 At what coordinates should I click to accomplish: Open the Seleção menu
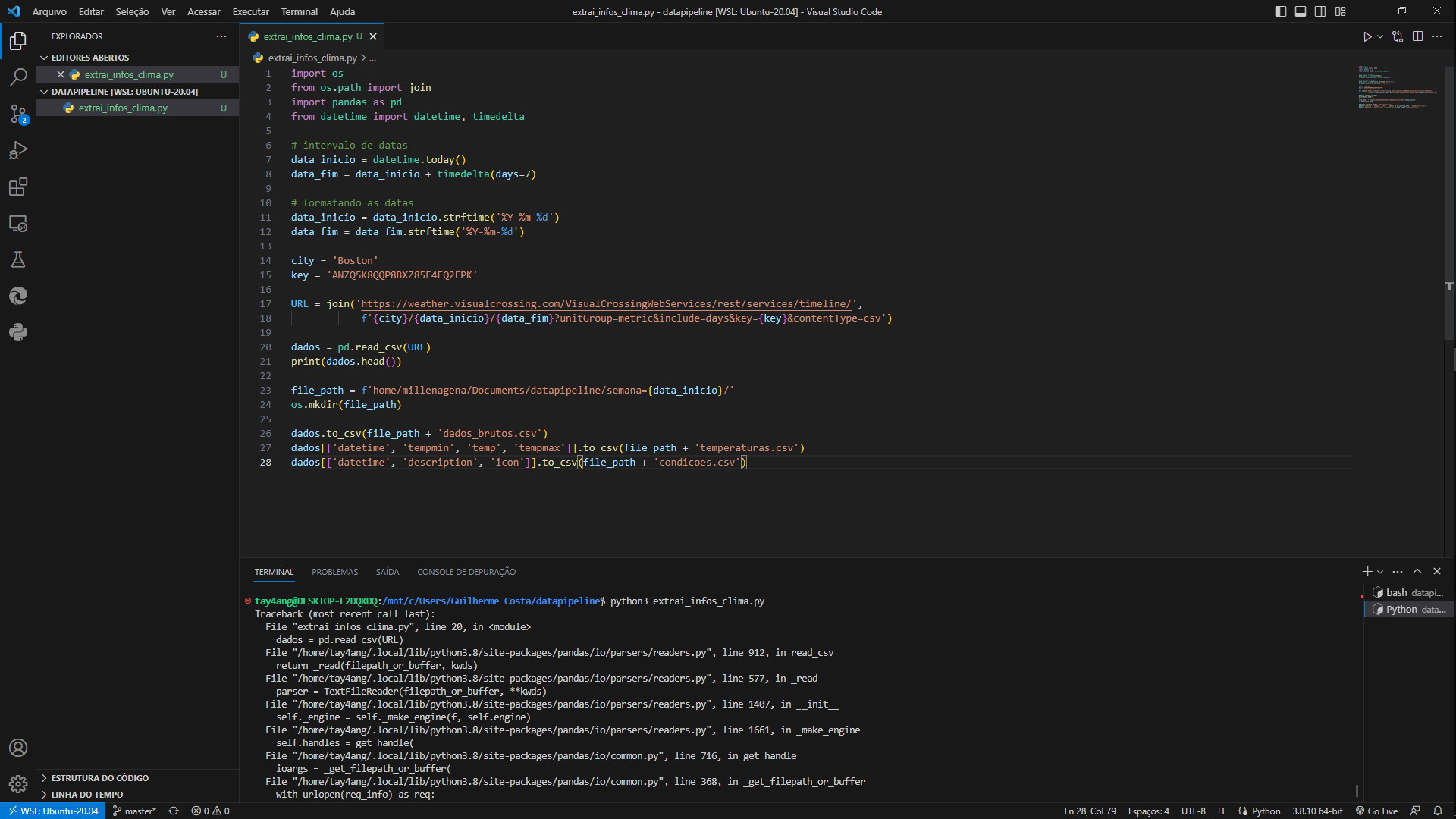(132, 11)
